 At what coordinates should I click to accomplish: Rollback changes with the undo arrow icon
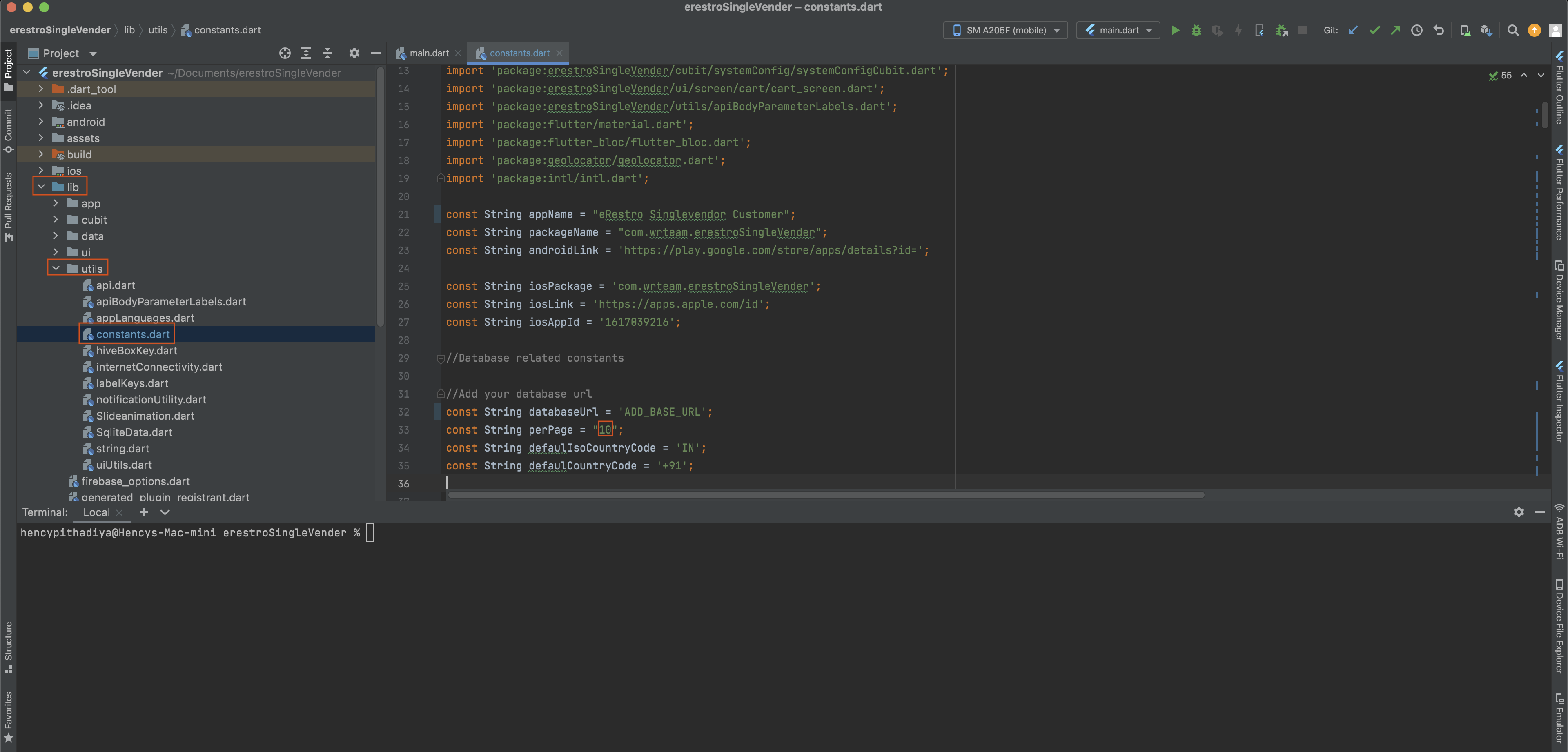click(1438, 31)
